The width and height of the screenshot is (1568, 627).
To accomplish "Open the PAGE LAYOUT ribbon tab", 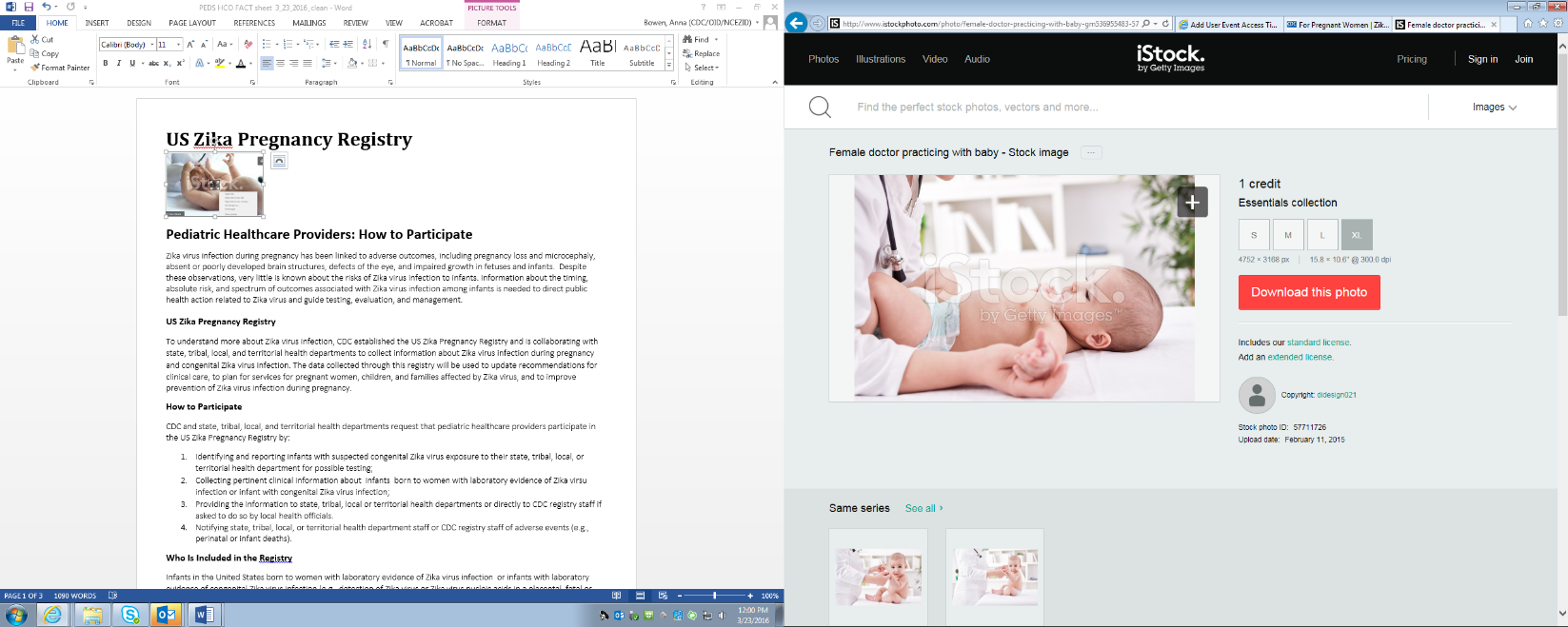I will point(192,23).
